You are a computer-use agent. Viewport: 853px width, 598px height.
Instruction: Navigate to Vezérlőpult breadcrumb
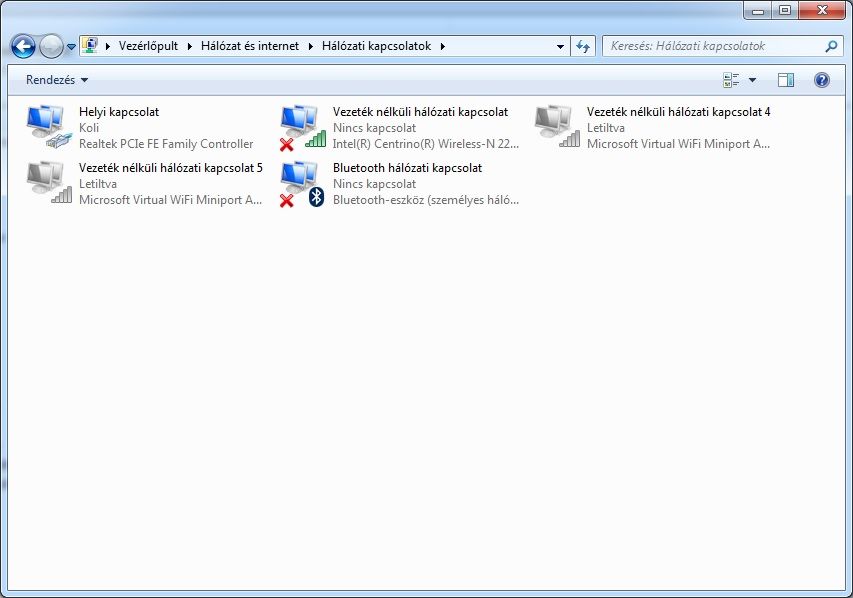[148, 46]
